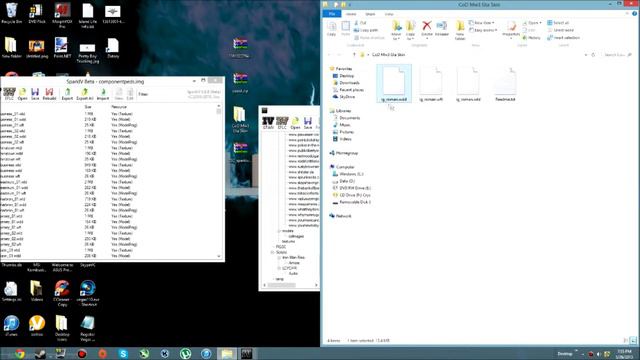Click Homegroup in navigation pane
The width and height of the screenshot is (640, 360).
pos(344,153)
